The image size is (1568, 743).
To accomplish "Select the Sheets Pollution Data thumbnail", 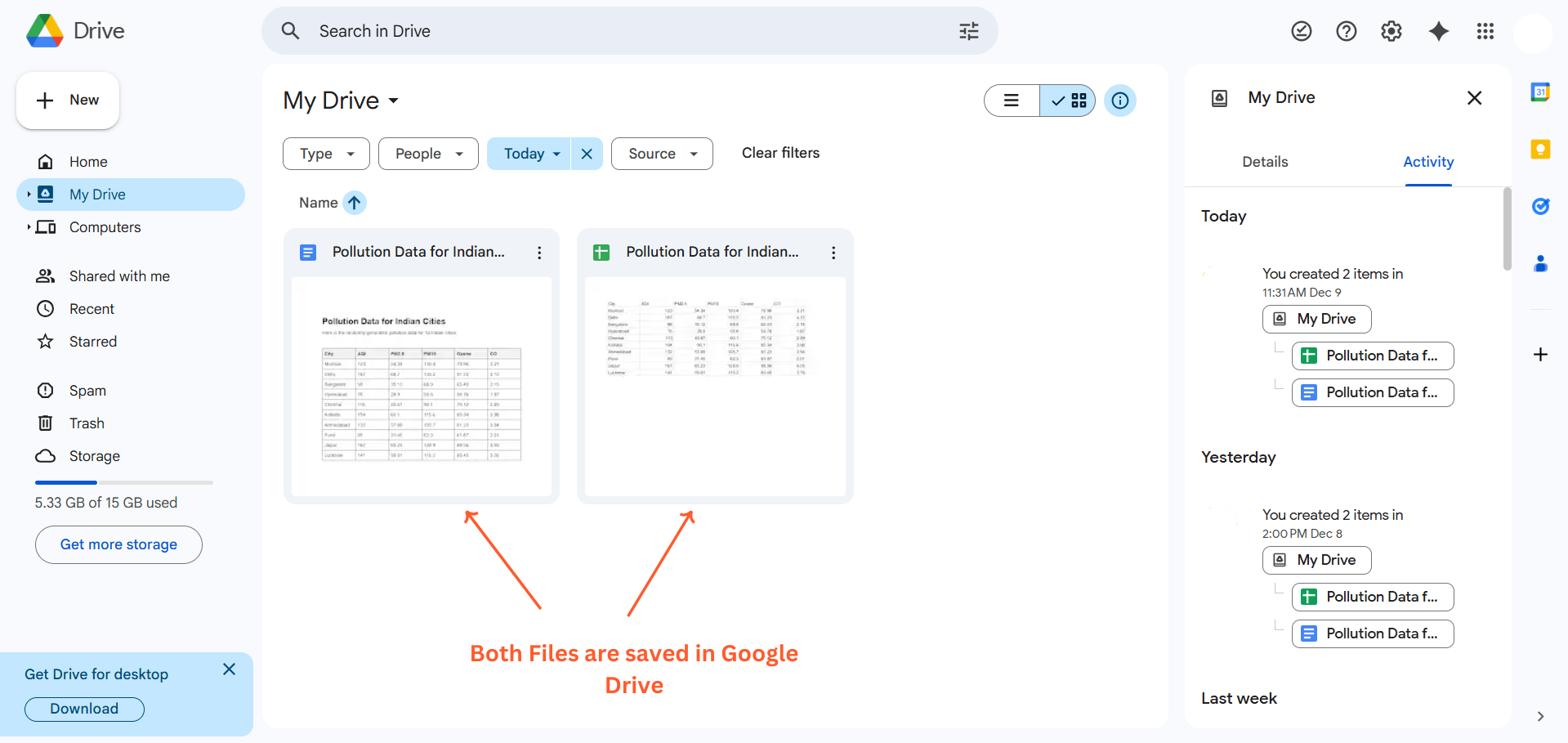I will pos(715,386).
